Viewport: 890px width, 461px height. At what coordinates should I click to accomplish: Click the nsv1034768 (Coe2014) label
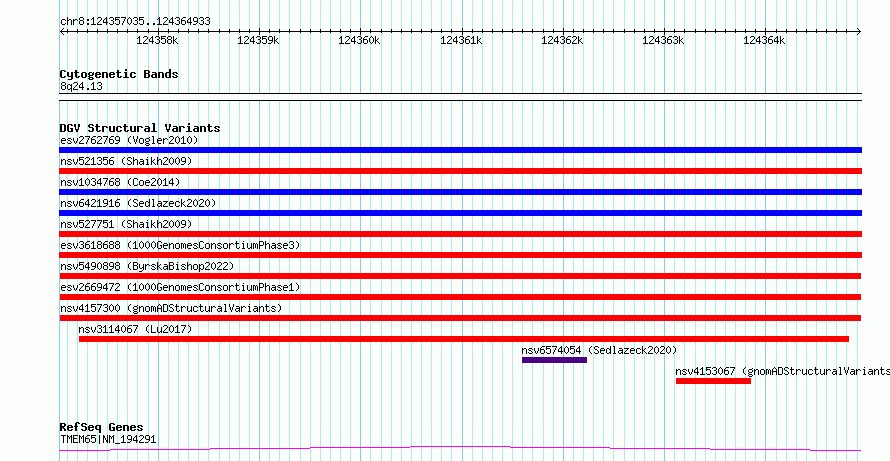click(x=120, y=182)
